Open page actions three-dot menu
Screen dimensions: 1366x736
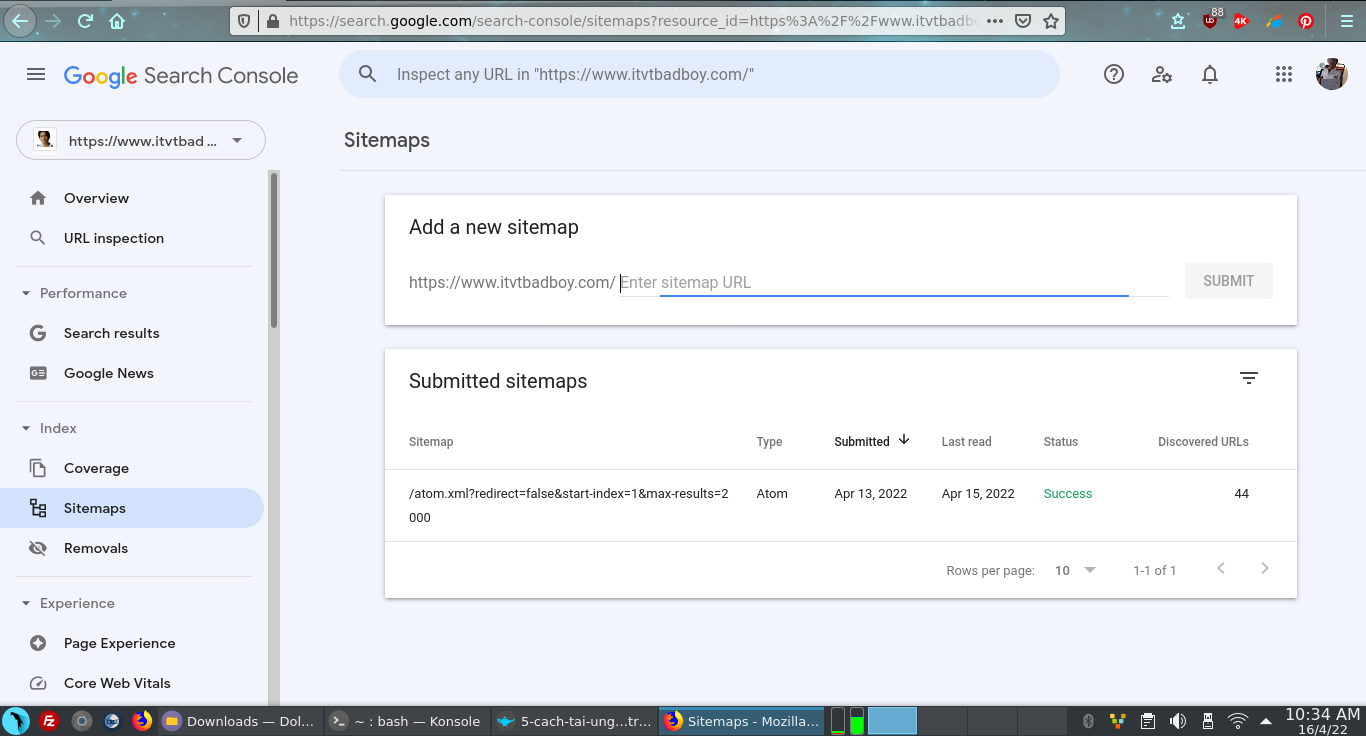point(995,20)
